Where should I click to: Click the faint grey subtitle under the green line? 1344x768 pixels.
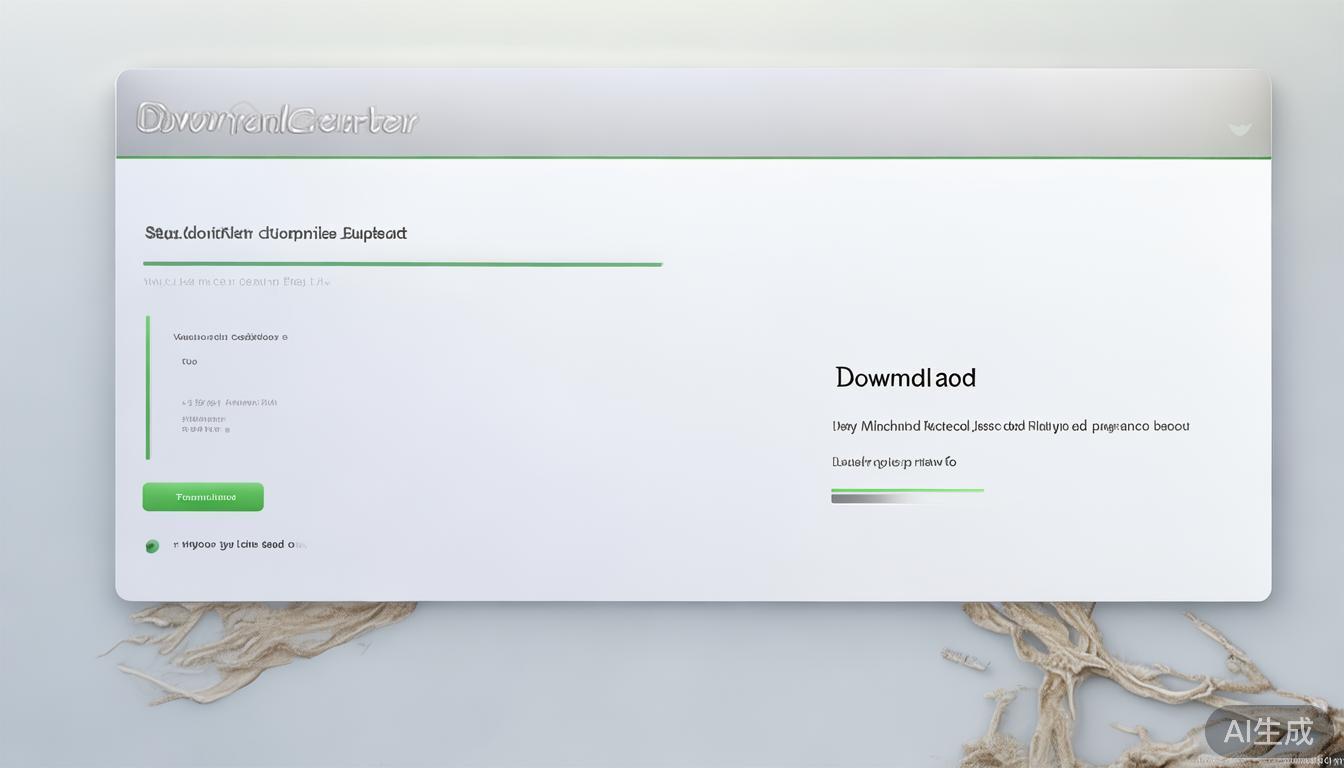[x=237, y=282]
